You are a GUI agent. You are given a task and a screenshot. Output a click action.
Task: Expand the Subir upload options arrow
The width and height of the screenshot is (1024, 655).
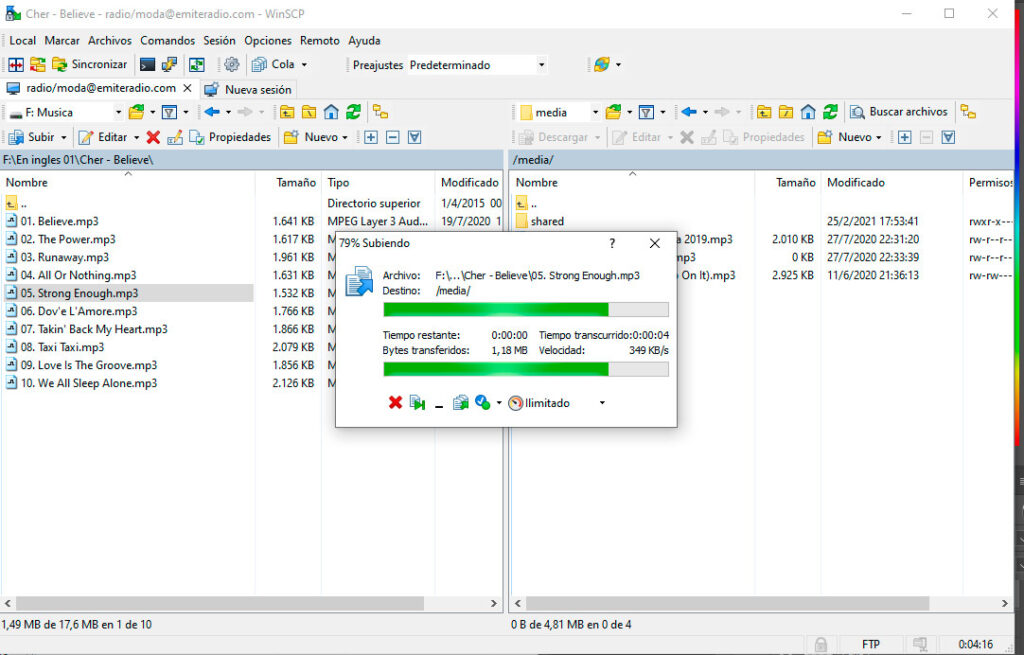pos(63,137)
